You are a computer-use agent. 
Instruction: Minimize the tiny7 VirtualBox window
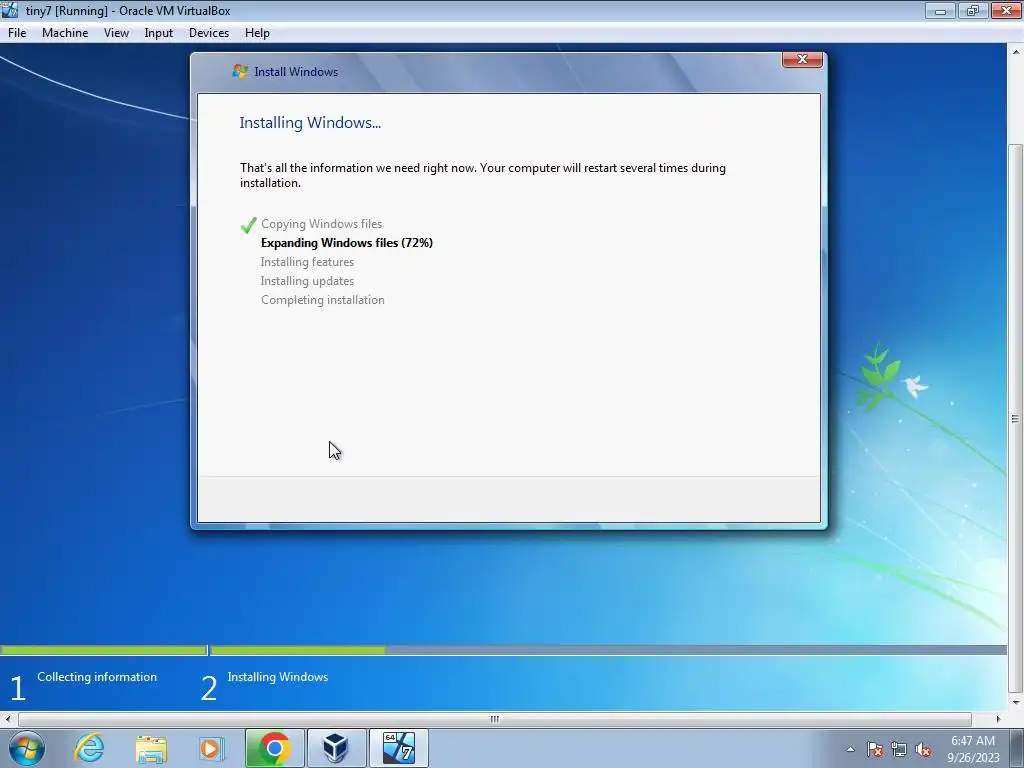[940, 10]
